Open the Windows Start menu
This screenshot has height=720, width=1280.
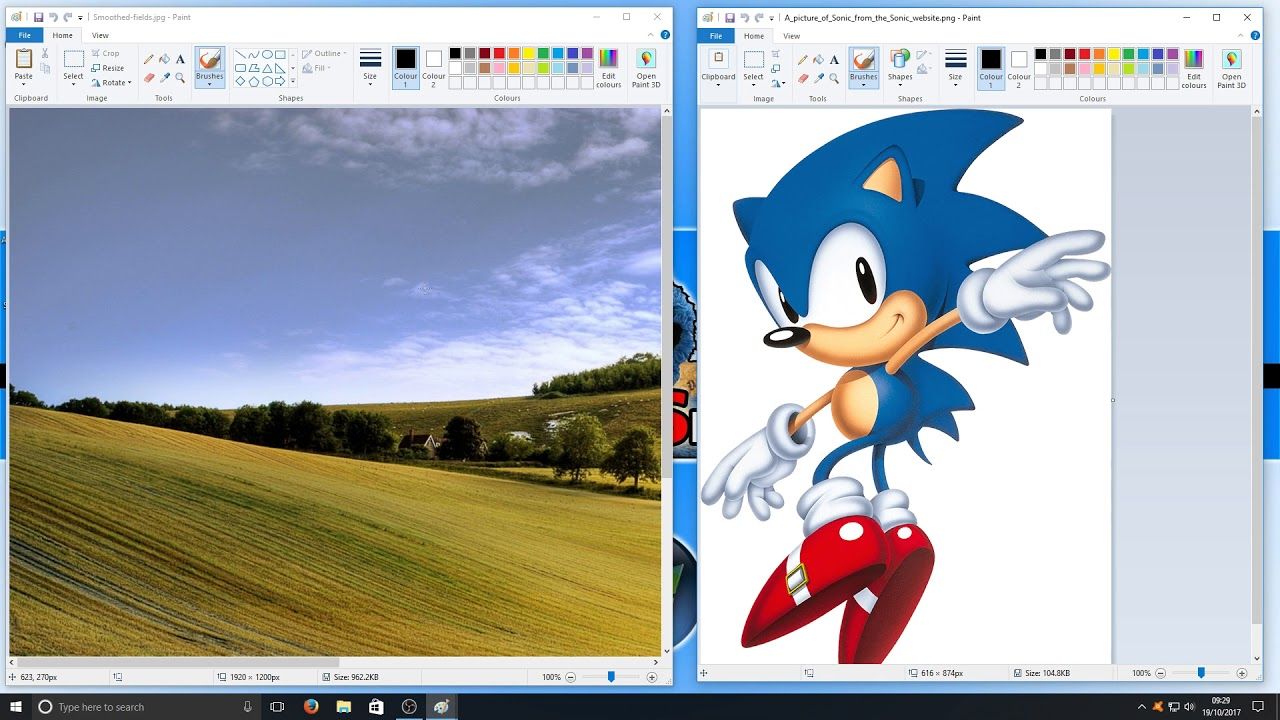pos(15,707)
